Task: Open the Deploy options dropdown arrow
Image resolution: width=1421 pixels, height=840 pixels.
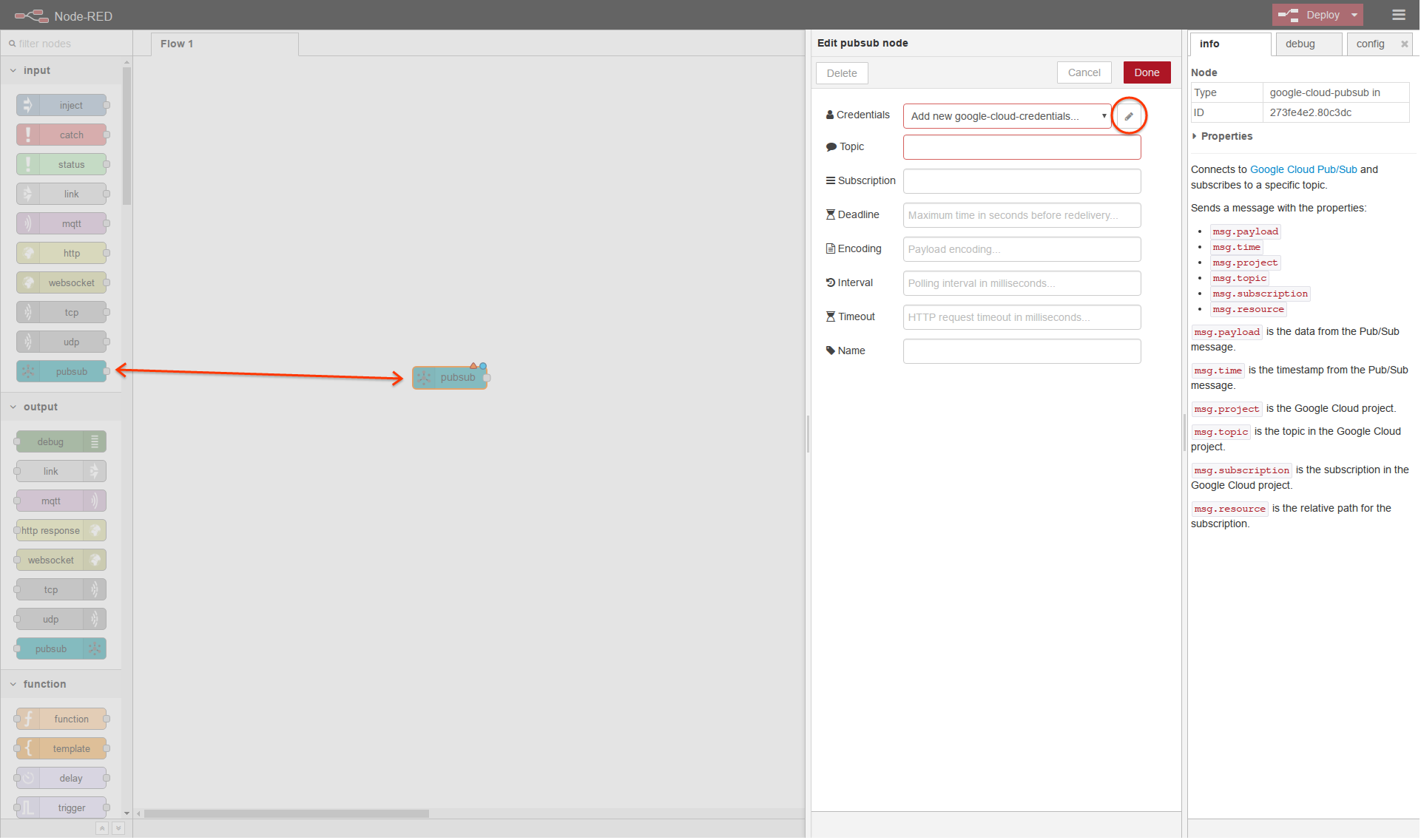Action: [x=1354, y=15]
